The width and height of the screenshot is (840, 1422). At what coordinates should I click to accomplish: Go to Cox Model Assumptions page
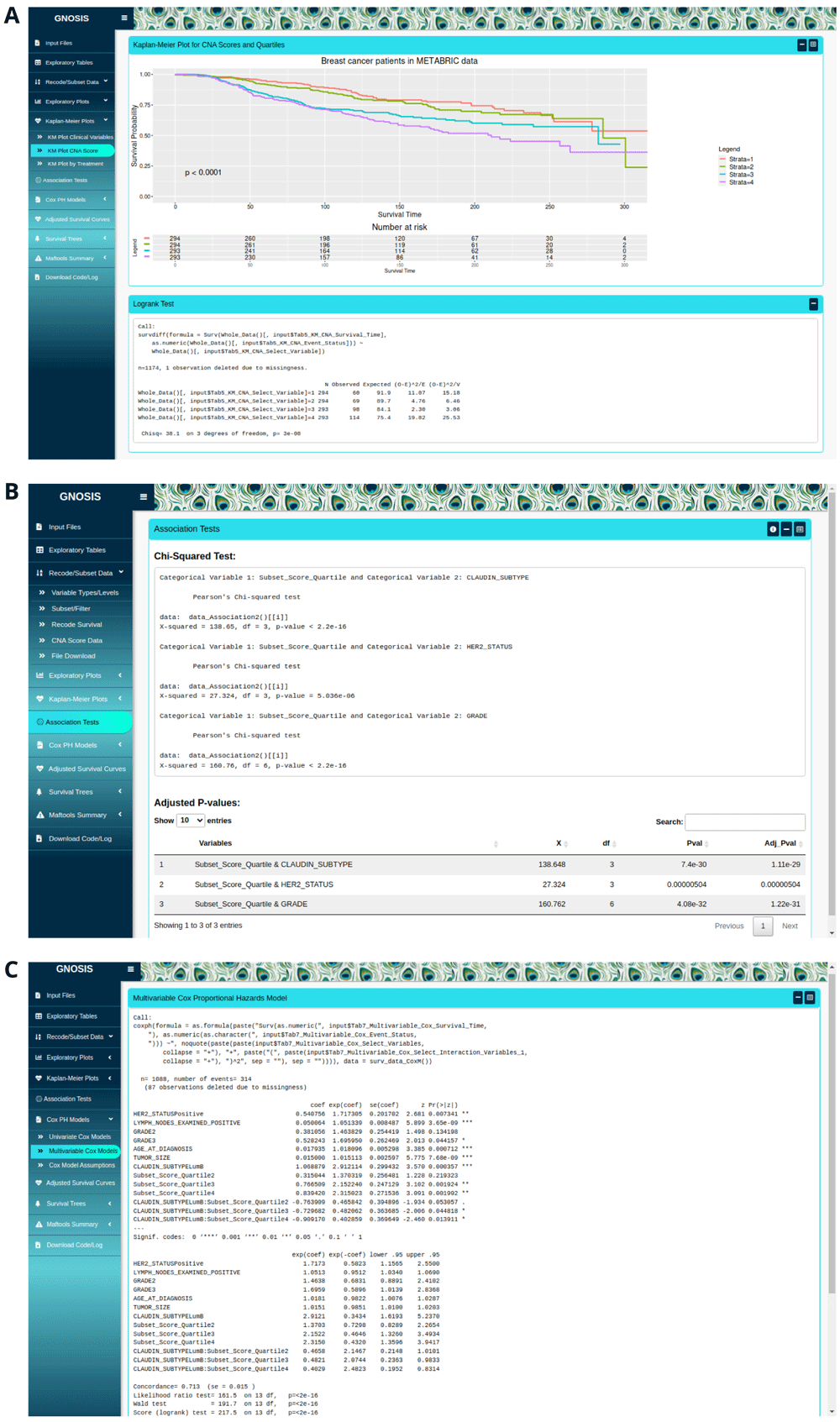[81, 1165]
